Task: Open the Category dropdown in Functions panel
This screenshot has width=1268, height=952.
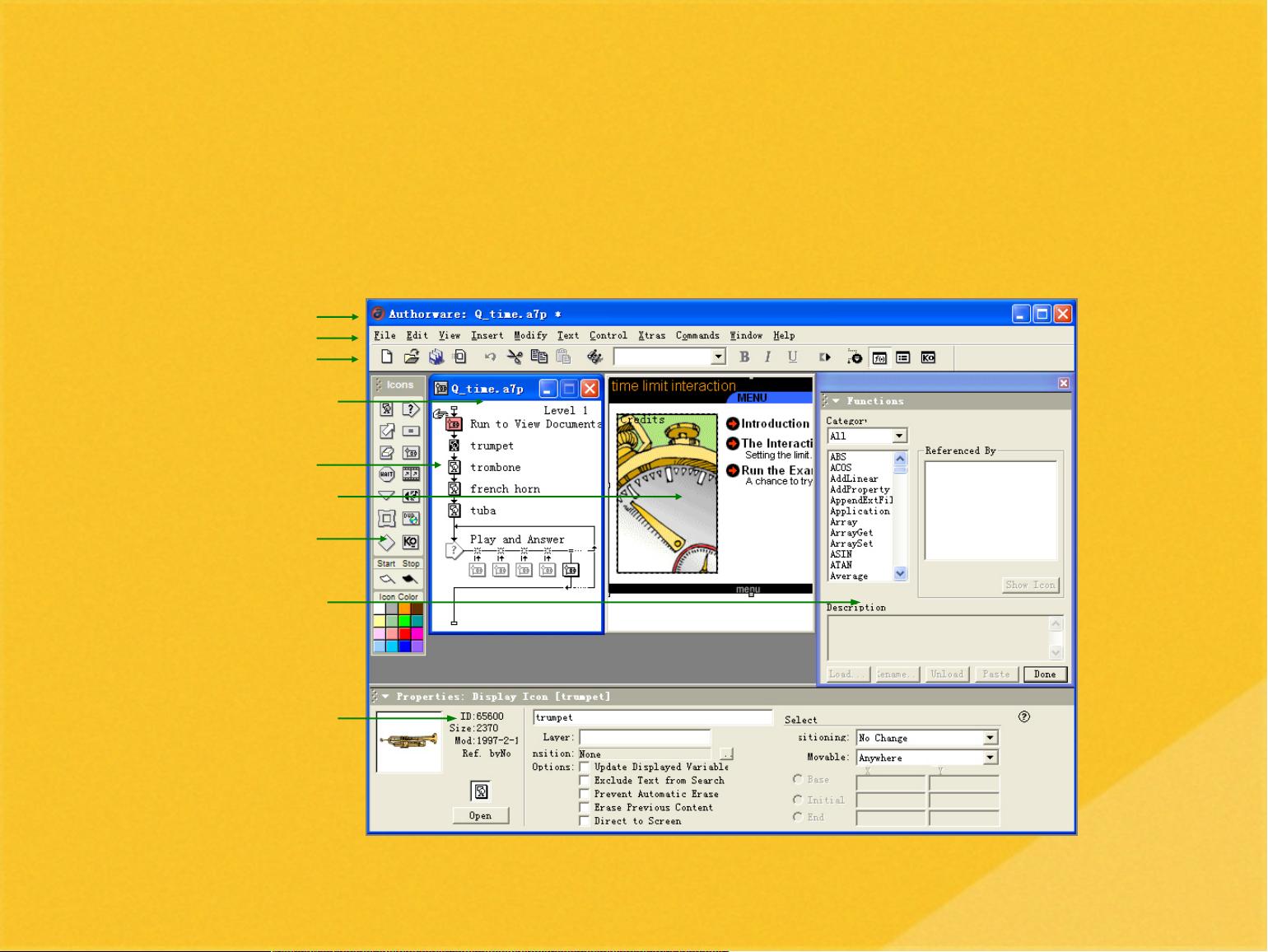Action: coord(899,436)
